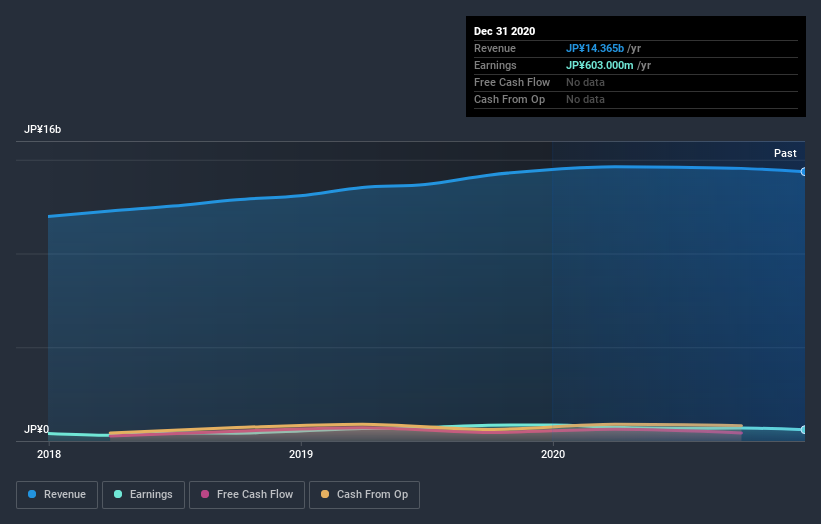The width and height of the screenshot is (821, 524).
Task: Click the 2020 x-axis label
Action: point(553,454)
